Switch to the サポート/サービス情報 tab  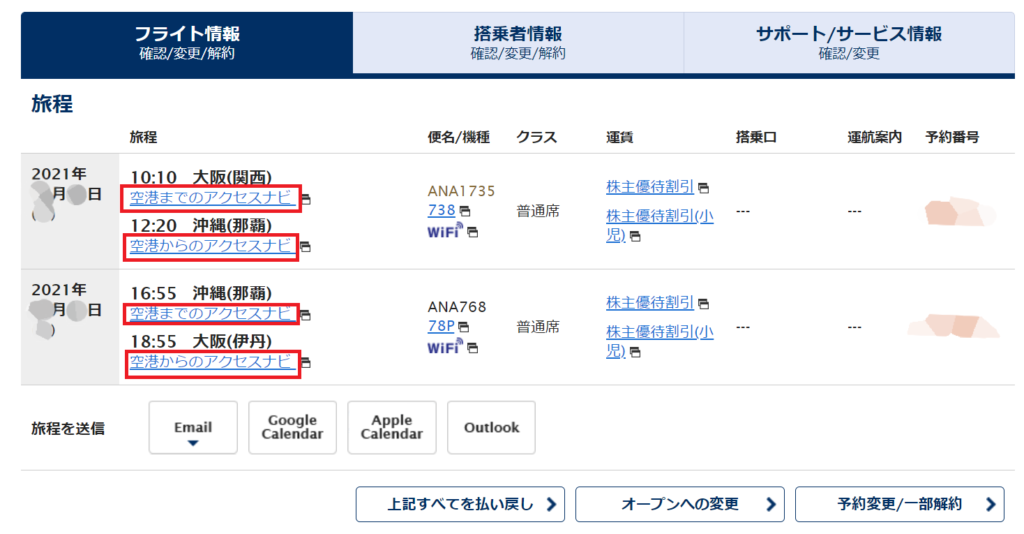pyautogui.click(x=848, y=43)
